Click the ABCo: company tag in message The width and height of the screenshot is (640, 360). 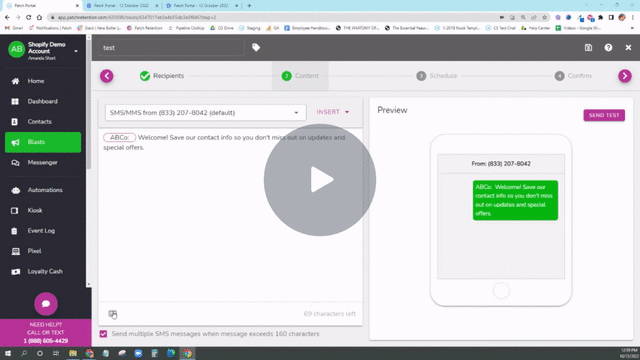(119, 138)
